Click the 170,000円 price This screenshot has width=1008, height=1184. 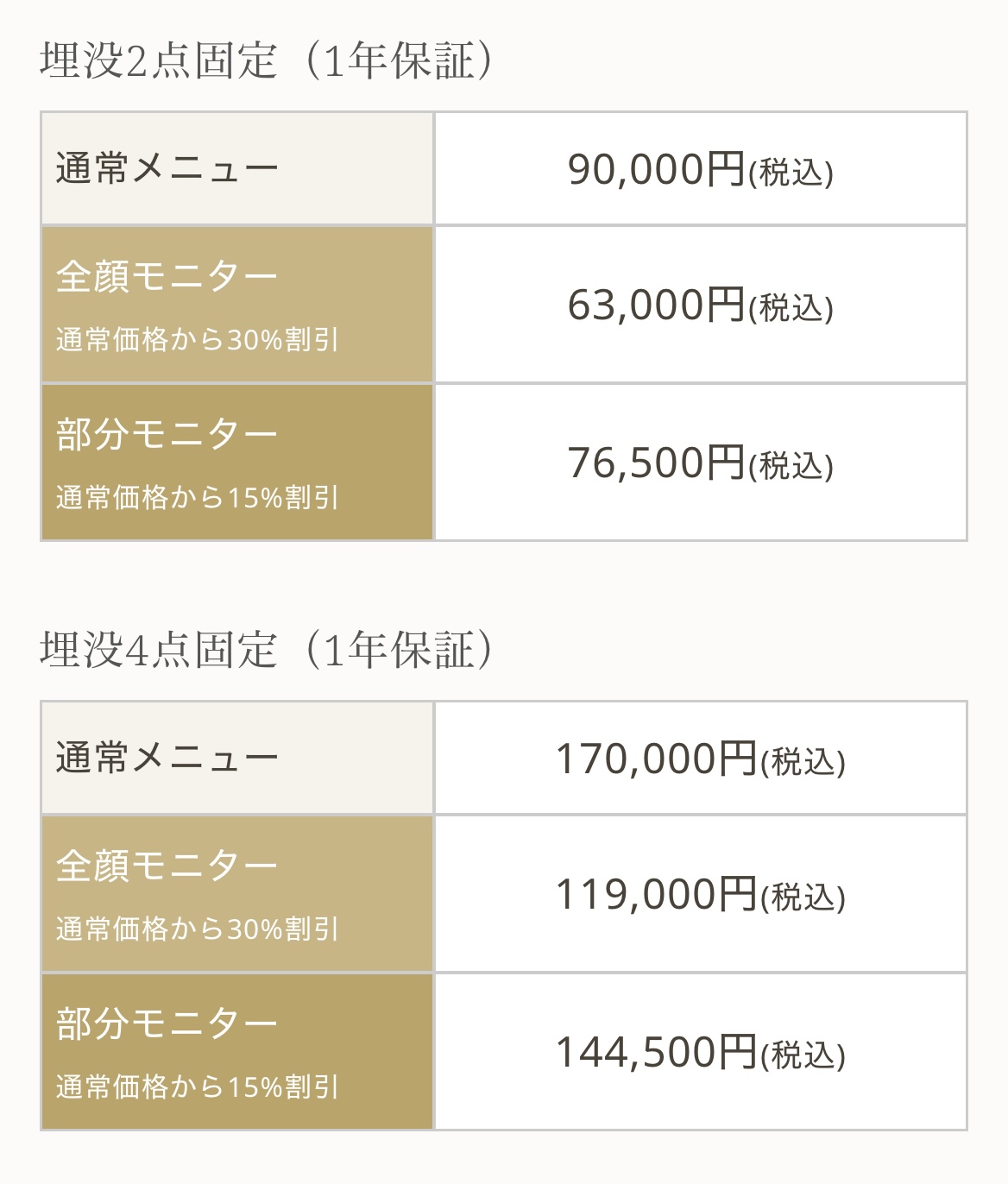[656, 759]
